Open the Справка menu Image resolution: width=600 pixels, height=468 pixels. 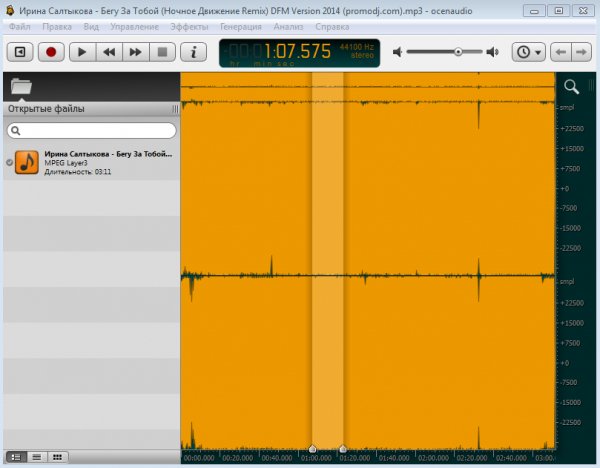pyautogui.click(x=332, y=27)
